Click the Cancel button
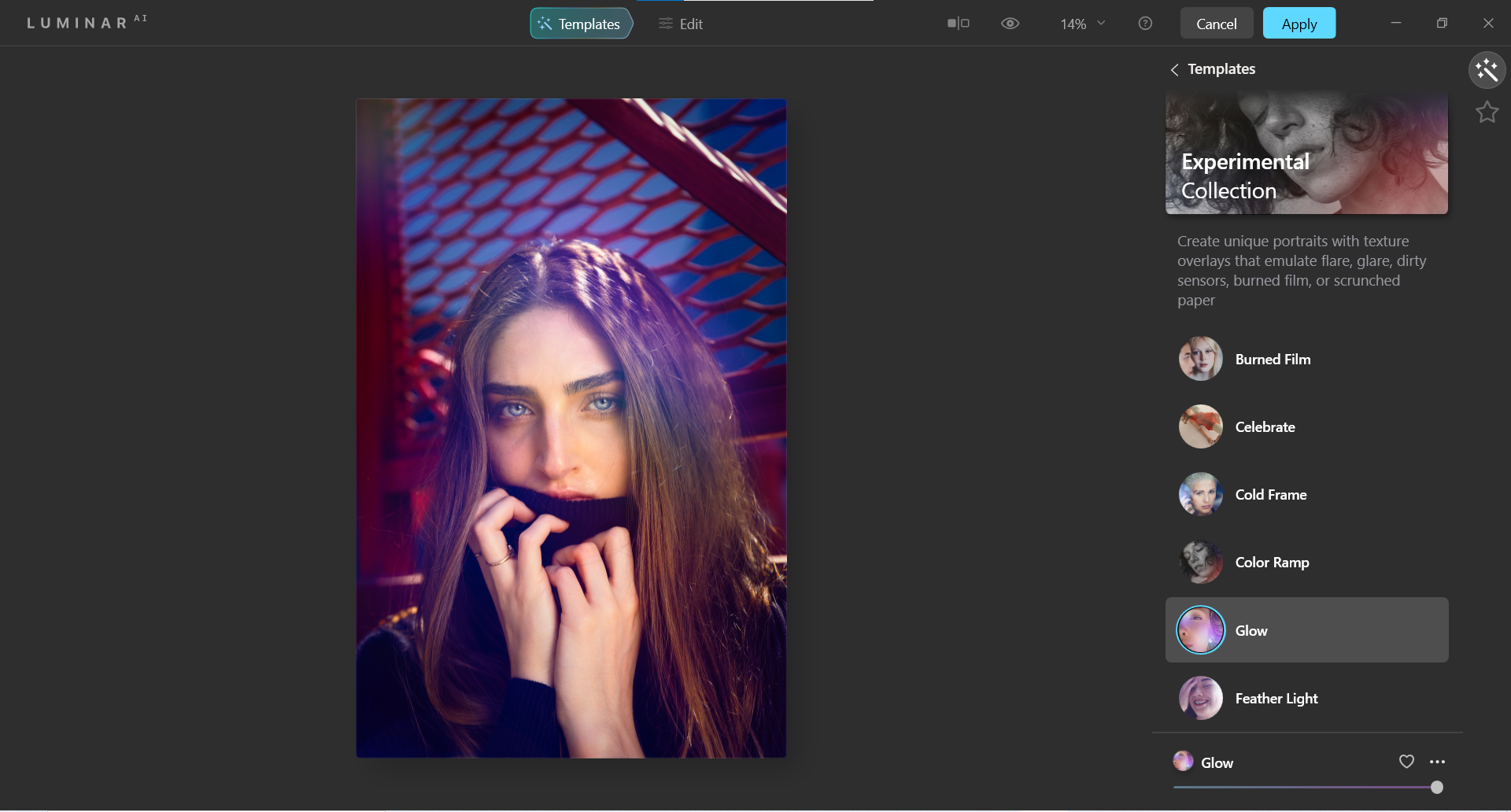Screen dimensions: 1511x812 click(x=1216, y=23)
